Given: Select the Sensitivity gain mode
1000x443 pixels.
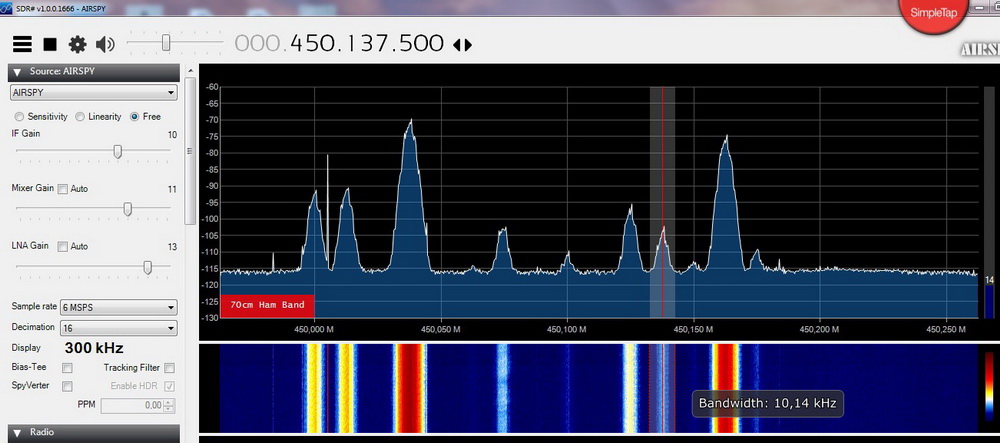Looking at the screenshot, I should click(19, 117).
